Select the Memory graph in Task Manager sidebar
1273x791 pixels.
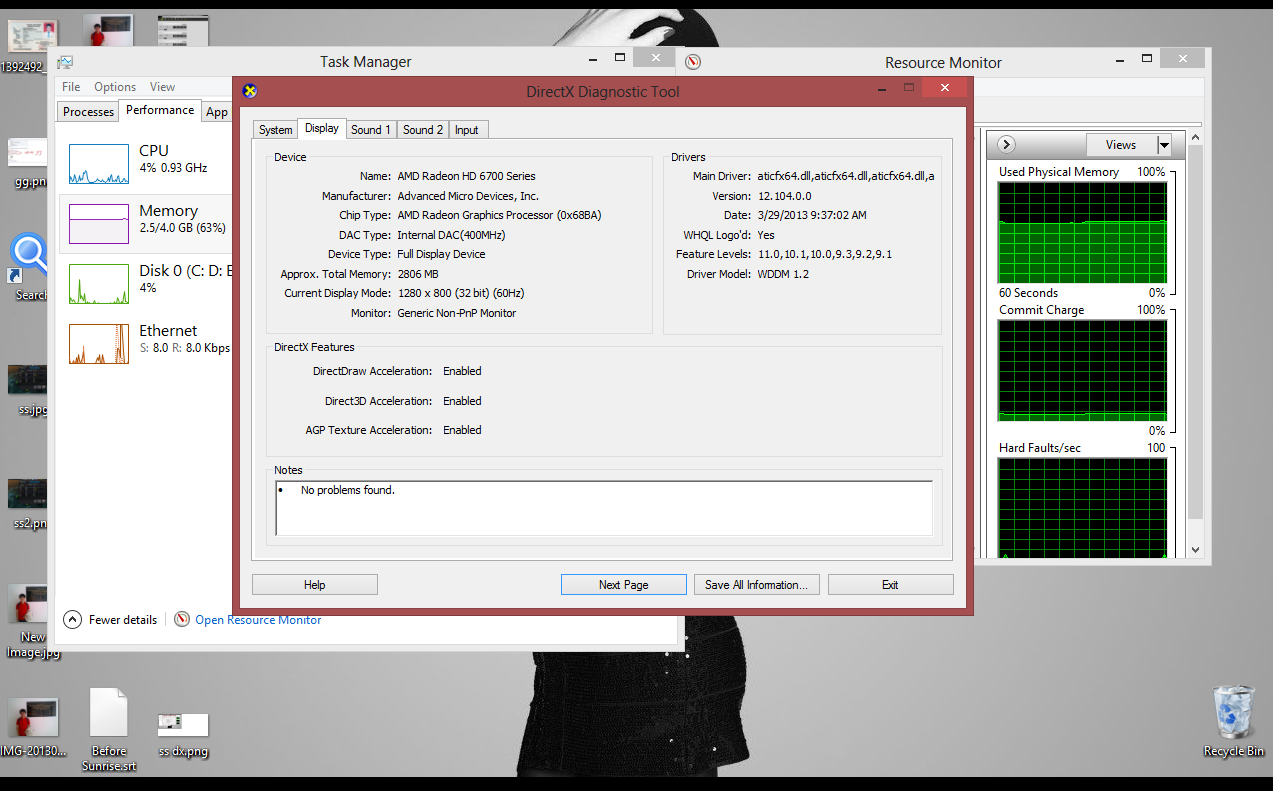(x=98, y=223)
